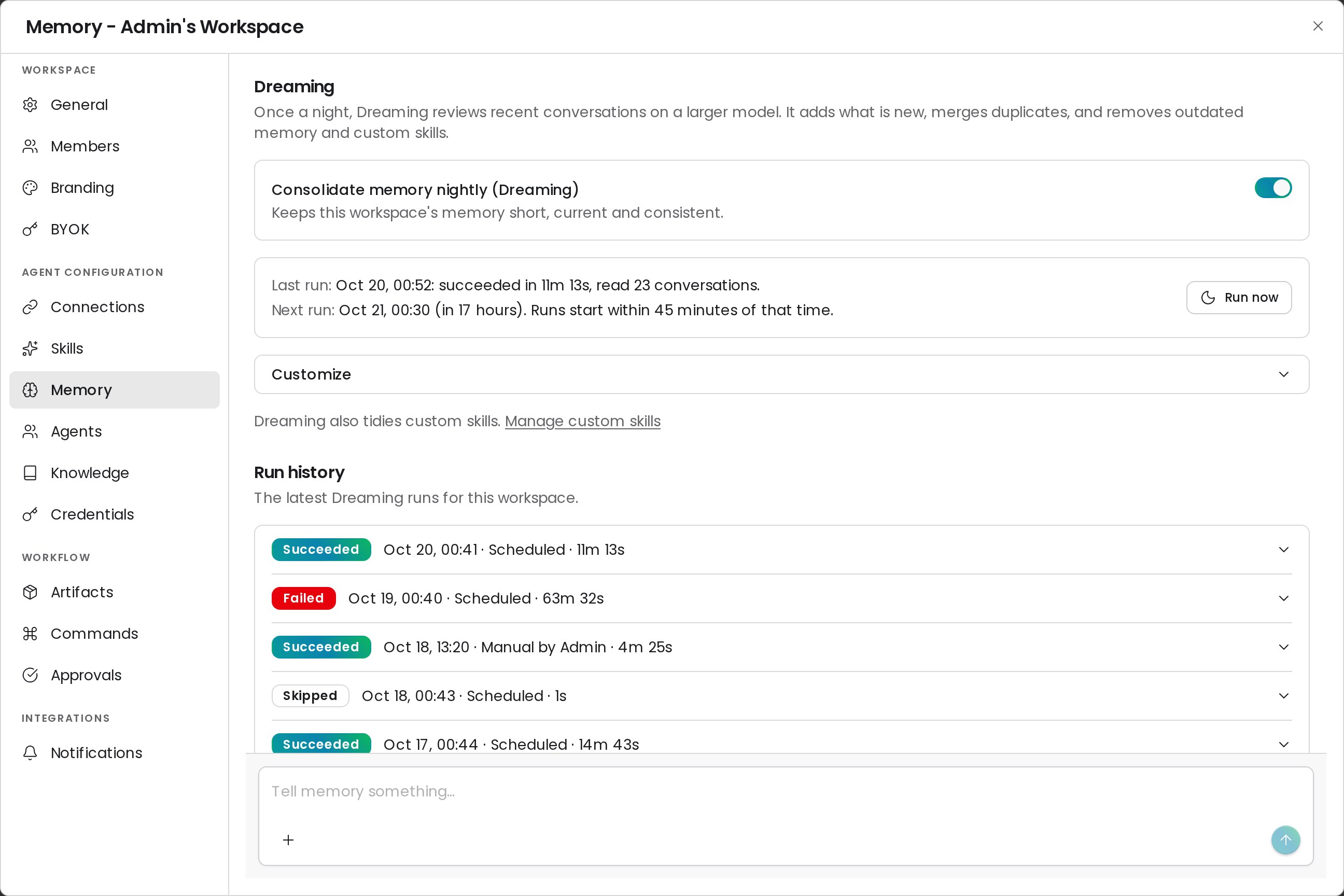
Task: Click the 'Next run: Oct 21, 00:30' text
Action: tap(552, 310)
